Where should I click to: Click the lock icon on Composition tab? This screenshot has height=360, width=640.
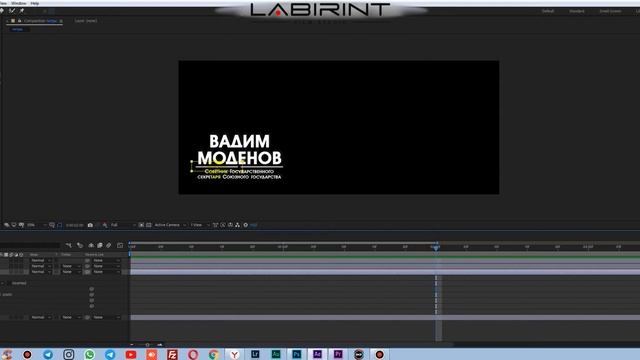point(19,20)
